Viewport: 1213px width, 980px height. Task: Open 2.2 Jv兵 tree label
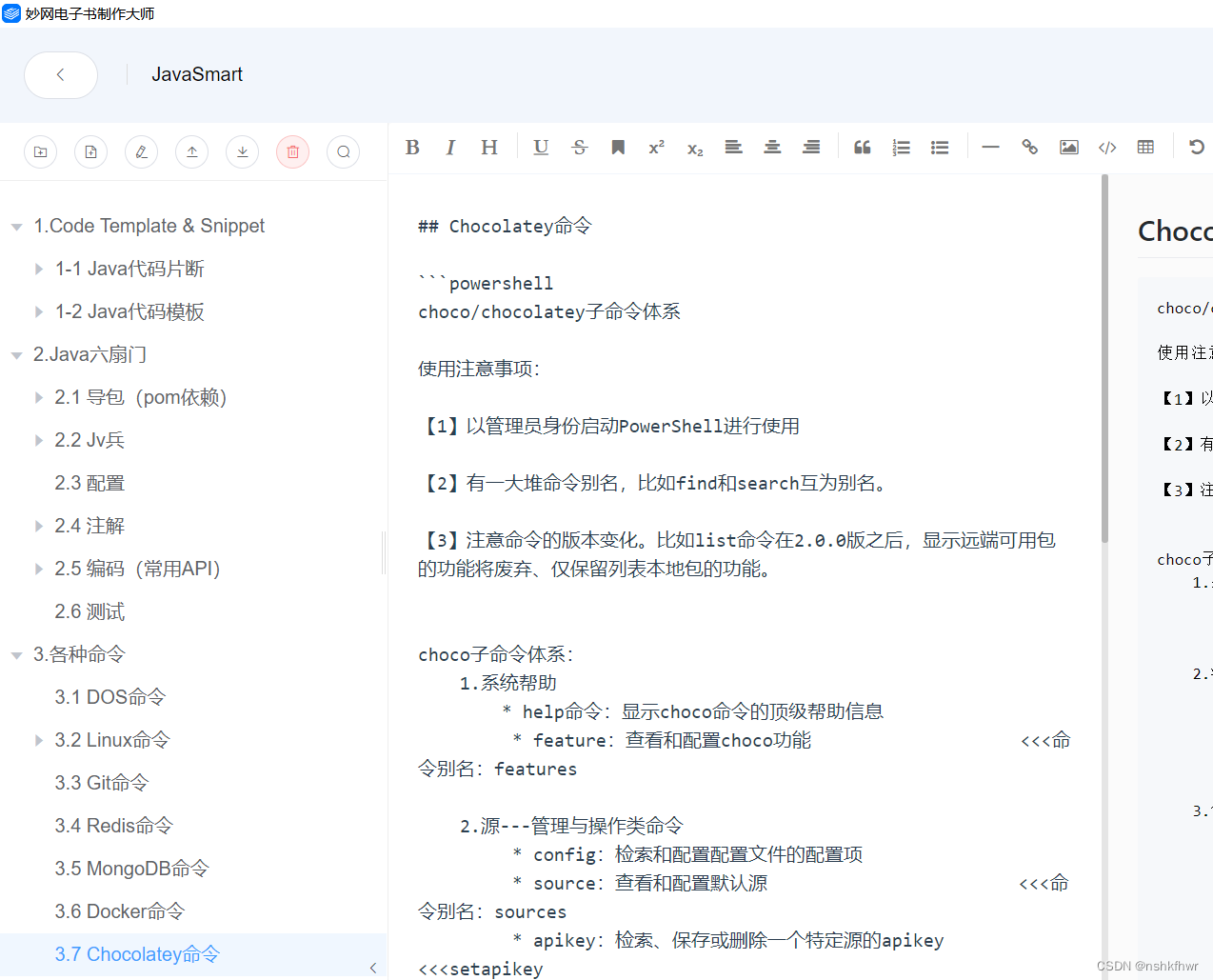89,440
